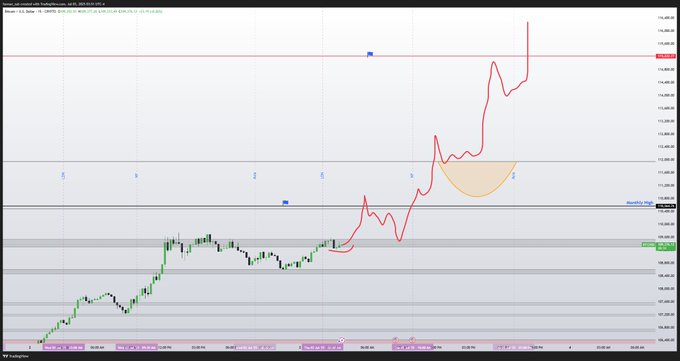Screen dimensions: 680x361
Task: Click the first event marker icon above the time axis
Action: tap(342, 340)
